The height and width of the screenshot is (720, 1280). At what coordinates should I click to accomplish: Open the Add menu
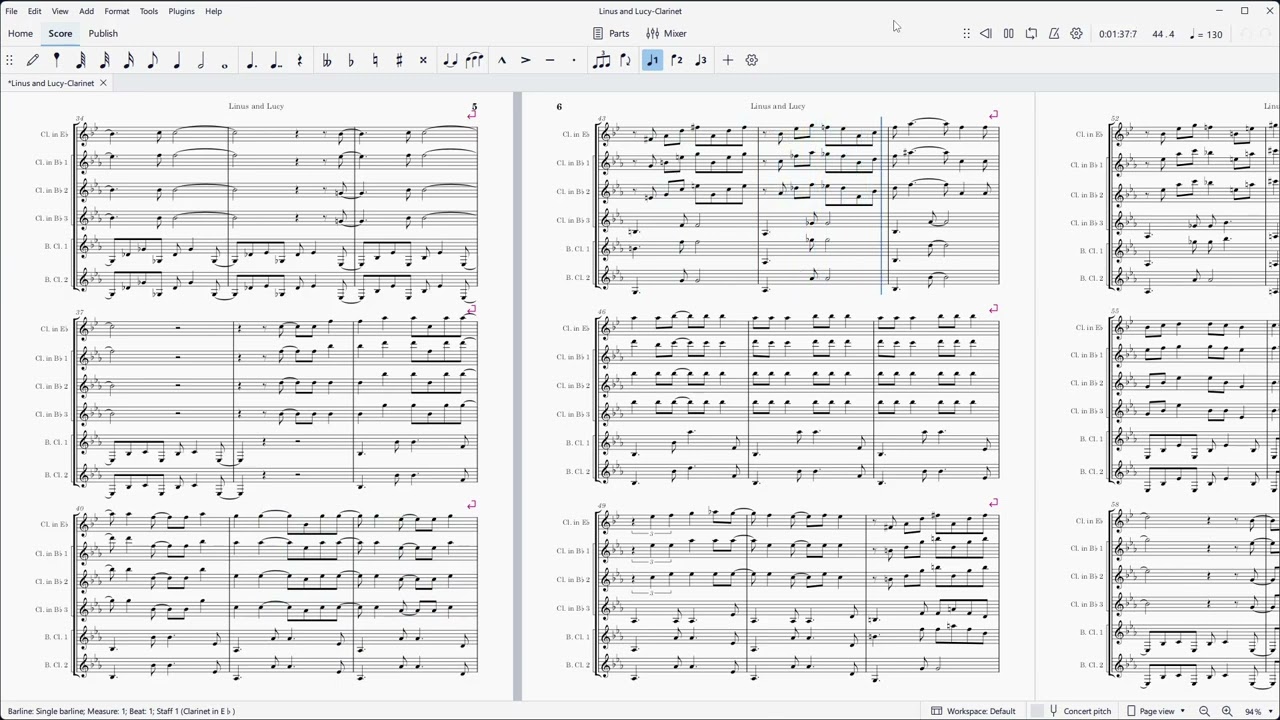pyautogui.click(x=87, y=11)
